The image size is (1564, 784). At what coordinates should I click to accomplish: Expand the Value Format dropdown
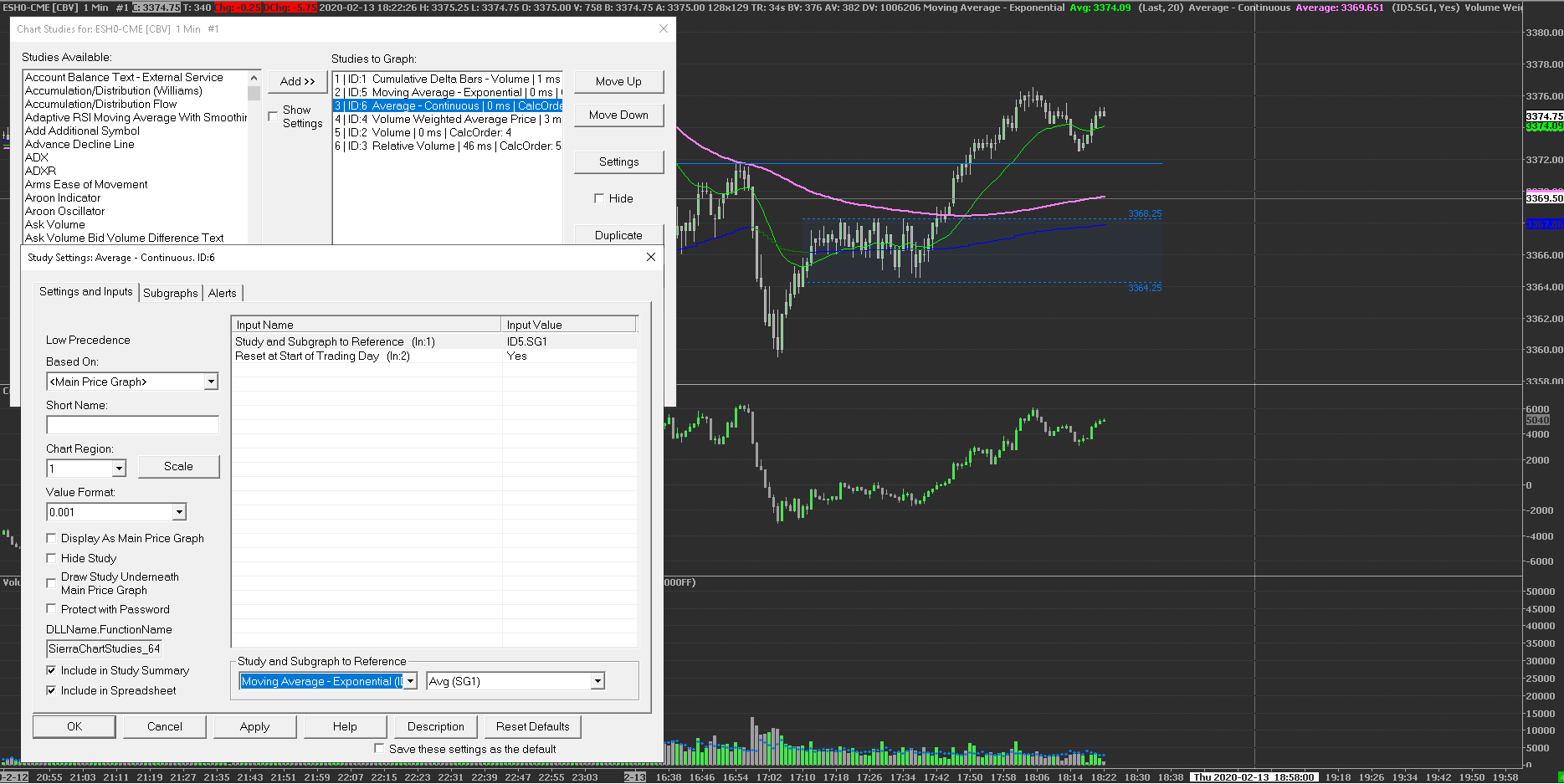179,512
